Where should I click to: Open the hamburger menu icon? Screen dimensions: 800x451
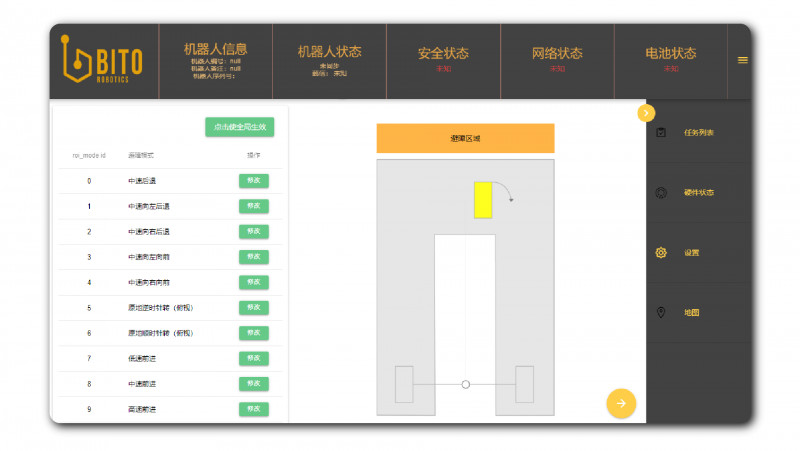(742, 60)
